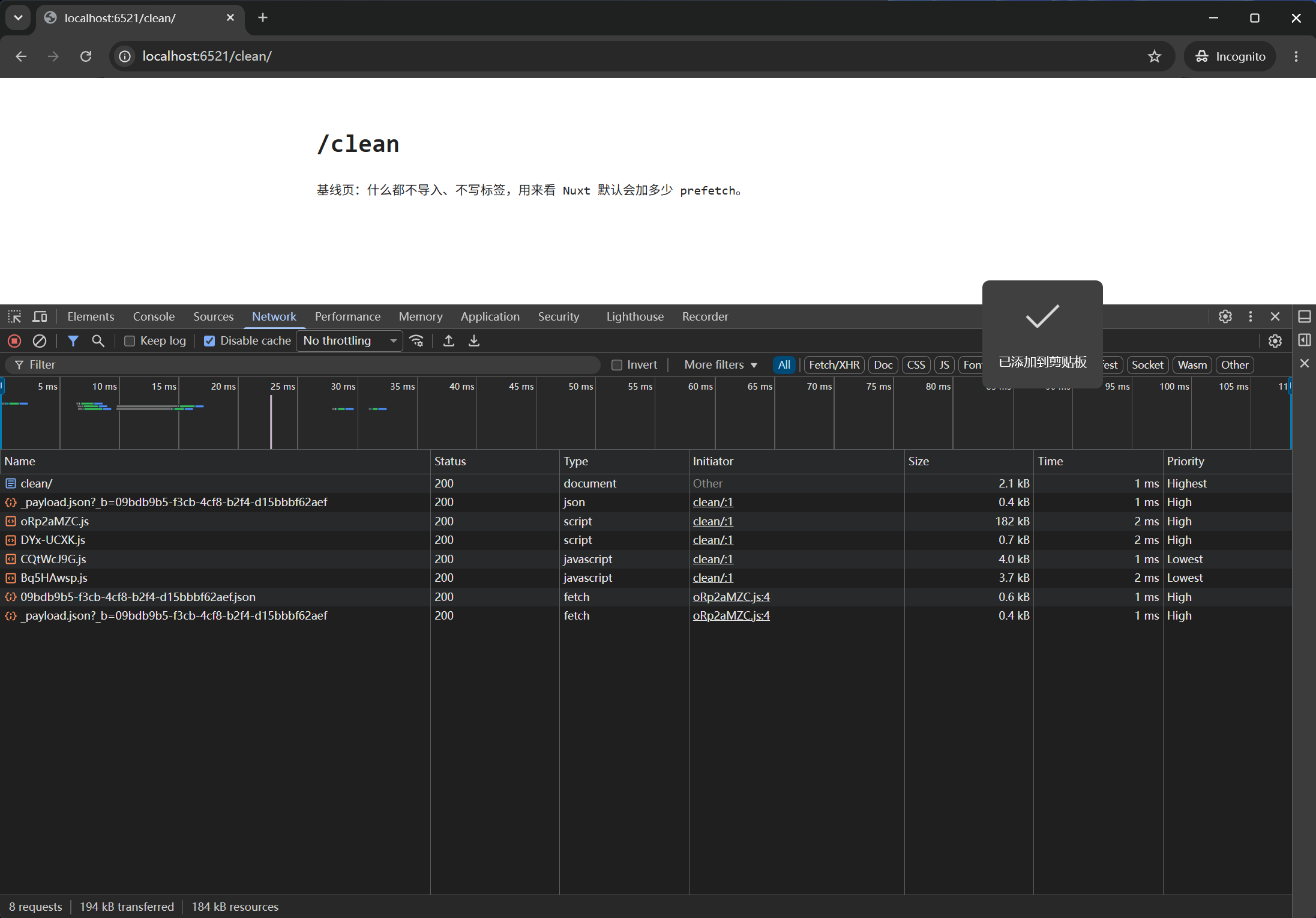Viewport: 1316px width, 918px height.
Task: Sort by the Size column header
Action: click(x=969, y=461)
